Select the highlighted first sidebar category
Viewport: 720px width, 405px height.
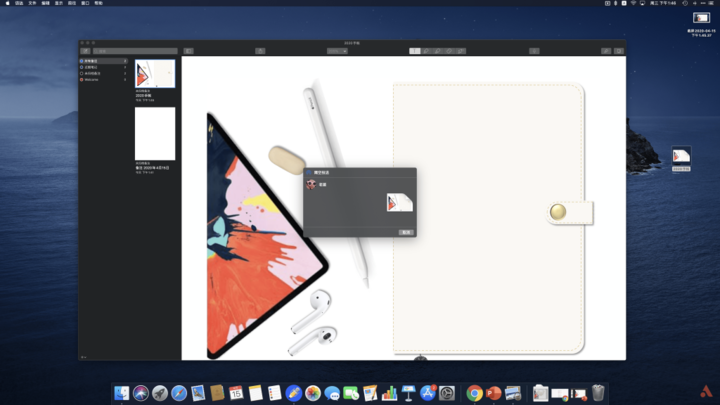click(x=103, y=61)
